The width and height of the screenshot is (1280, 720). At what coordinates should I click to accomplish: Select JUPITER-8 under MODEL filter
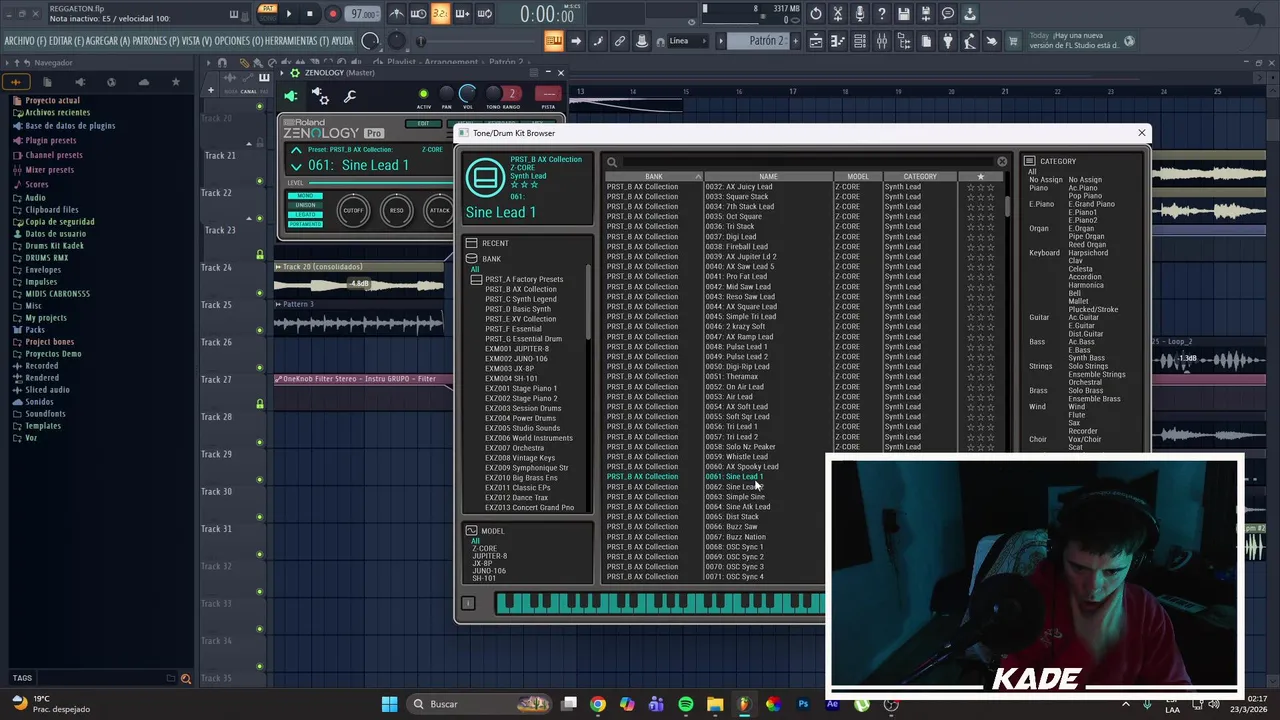click(x=489, y=556)
